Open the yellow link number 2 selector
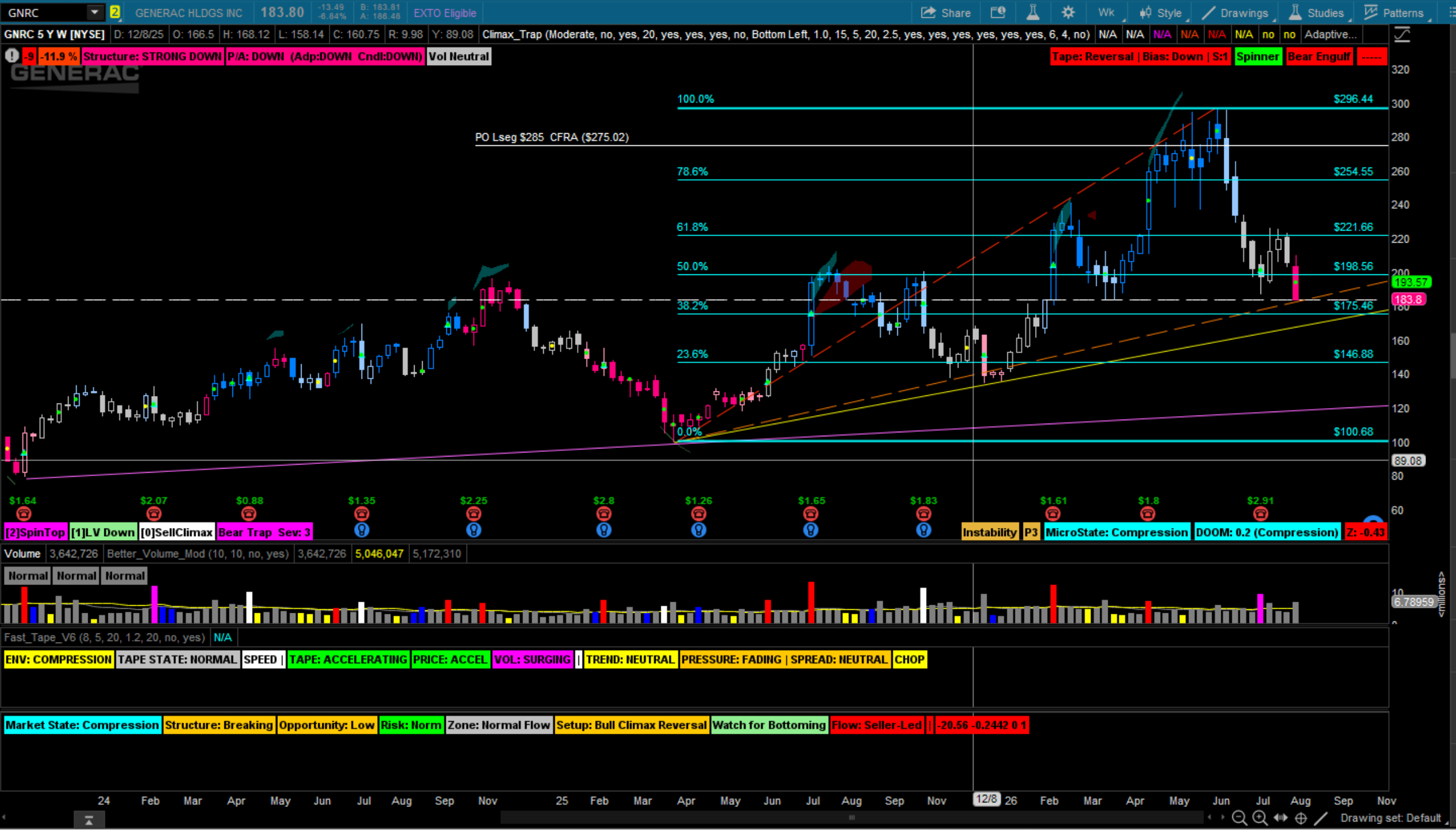The image size is (1456, 830). coord(115,12)
